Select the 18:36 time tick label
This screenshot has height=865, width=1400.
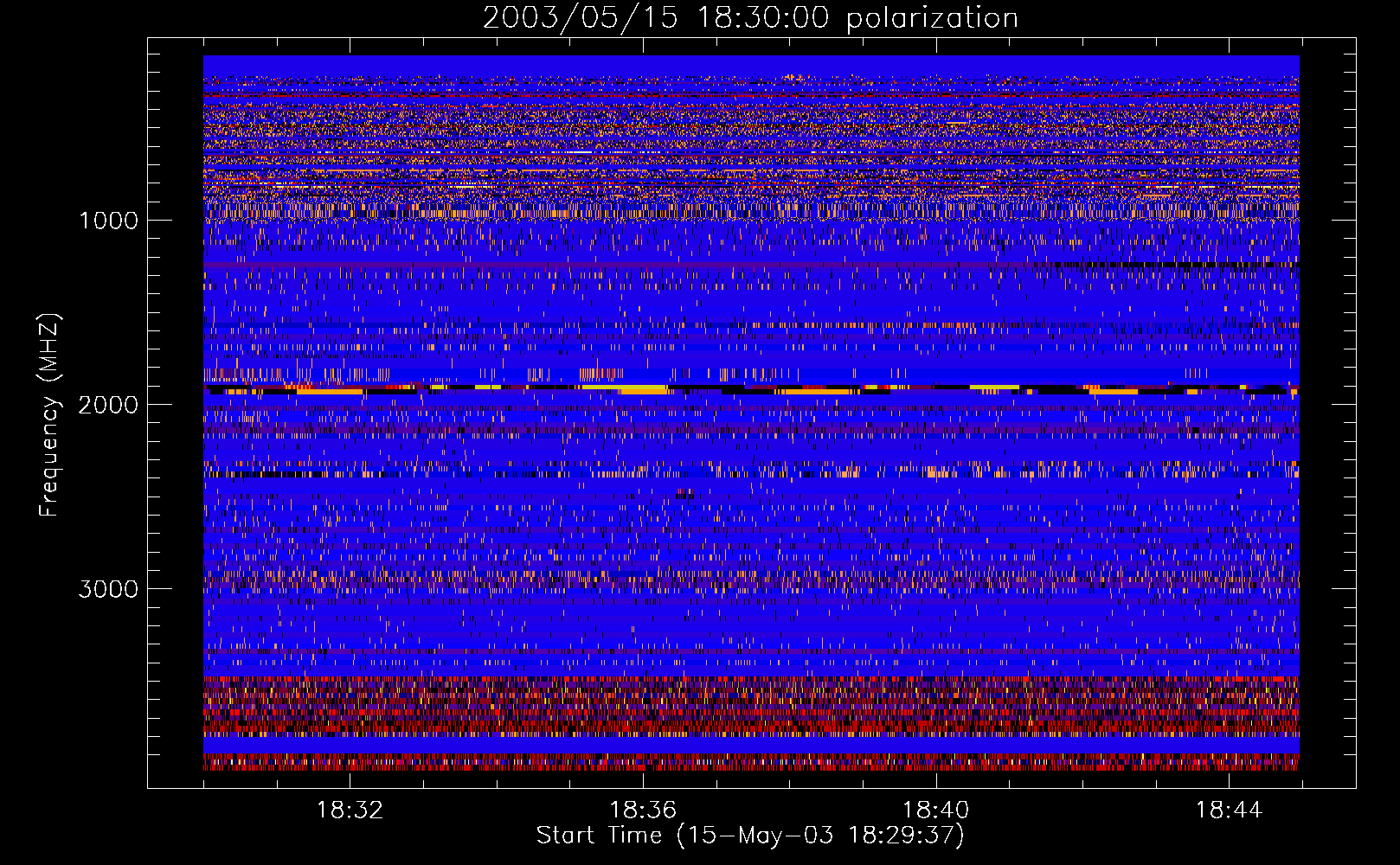[x=643, y=811]
